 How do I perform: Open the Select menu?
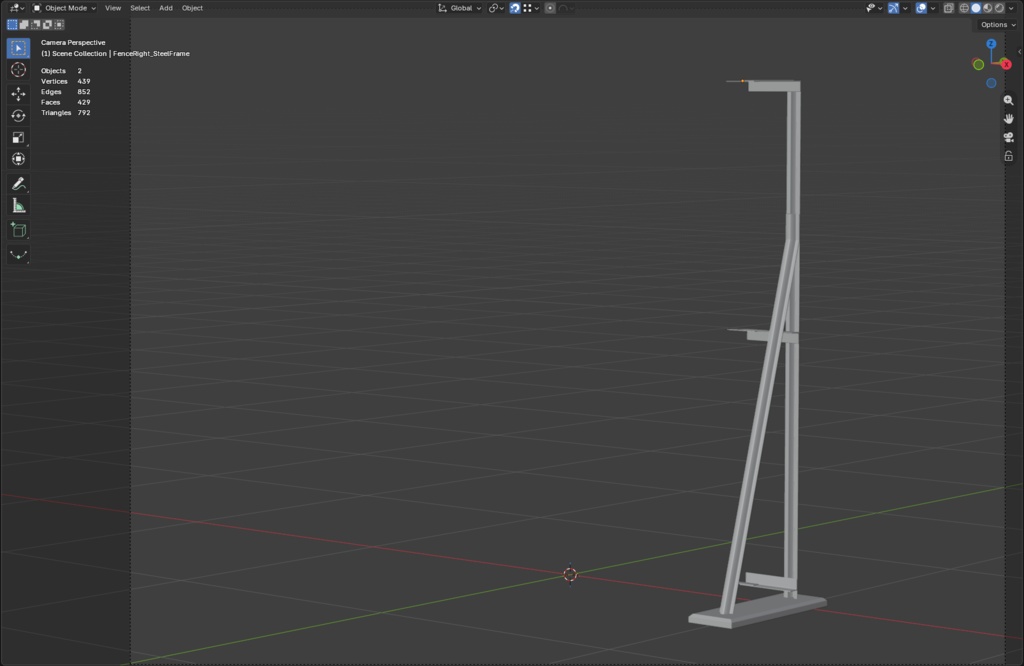click(x=140, y=8)
